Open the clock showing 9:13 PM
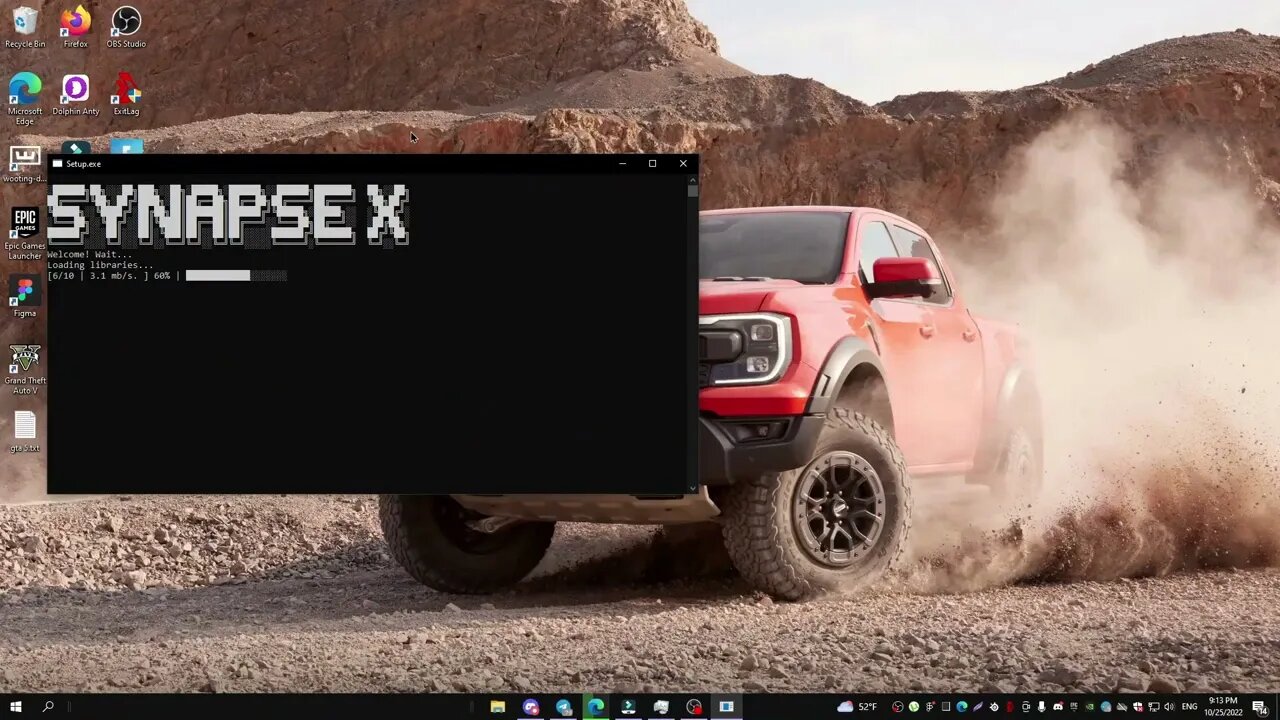The image size is (1280, 720). click(1222, 707)
